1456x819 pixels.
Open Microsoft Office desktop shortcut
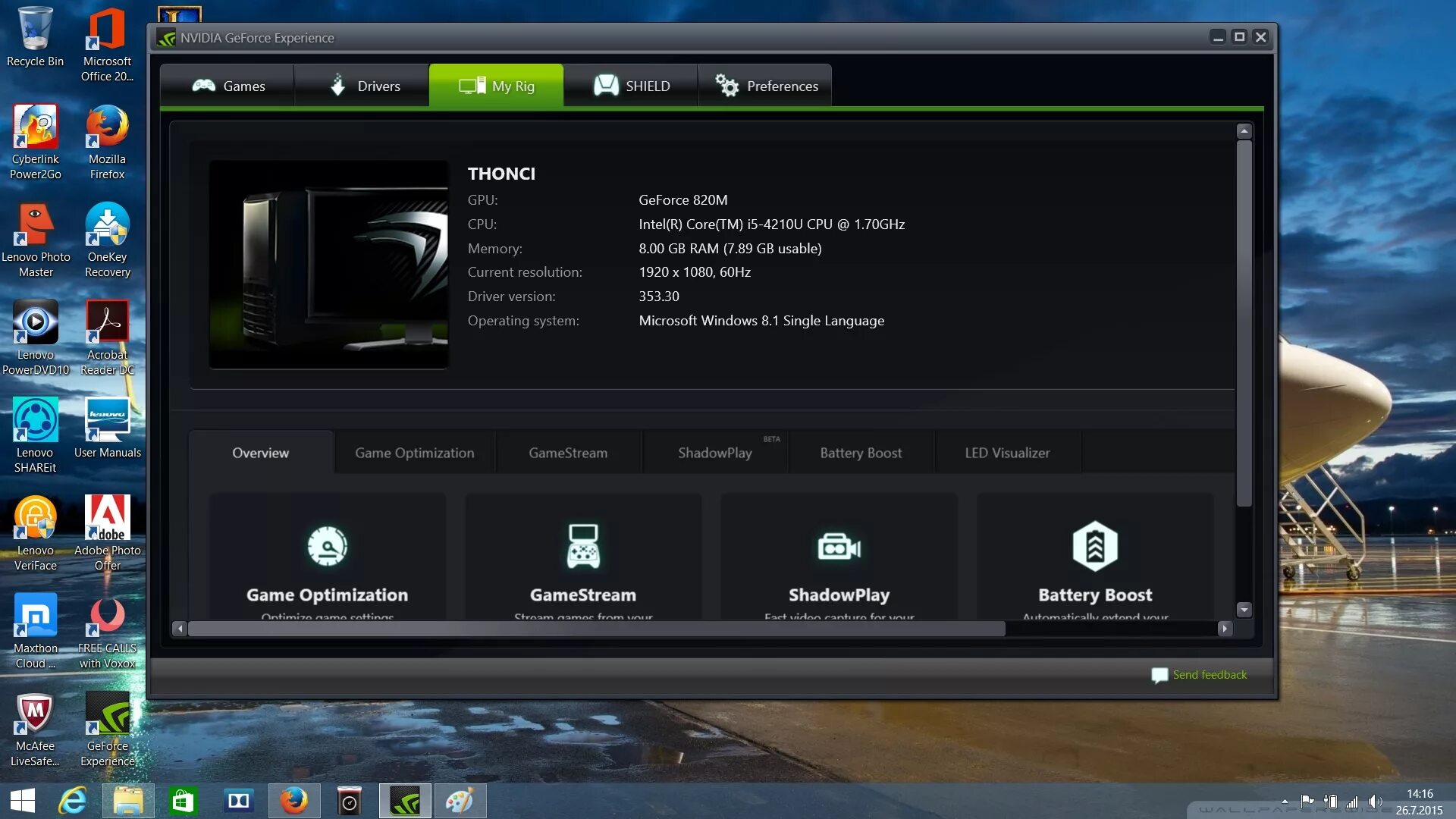(x=107, y=45)
